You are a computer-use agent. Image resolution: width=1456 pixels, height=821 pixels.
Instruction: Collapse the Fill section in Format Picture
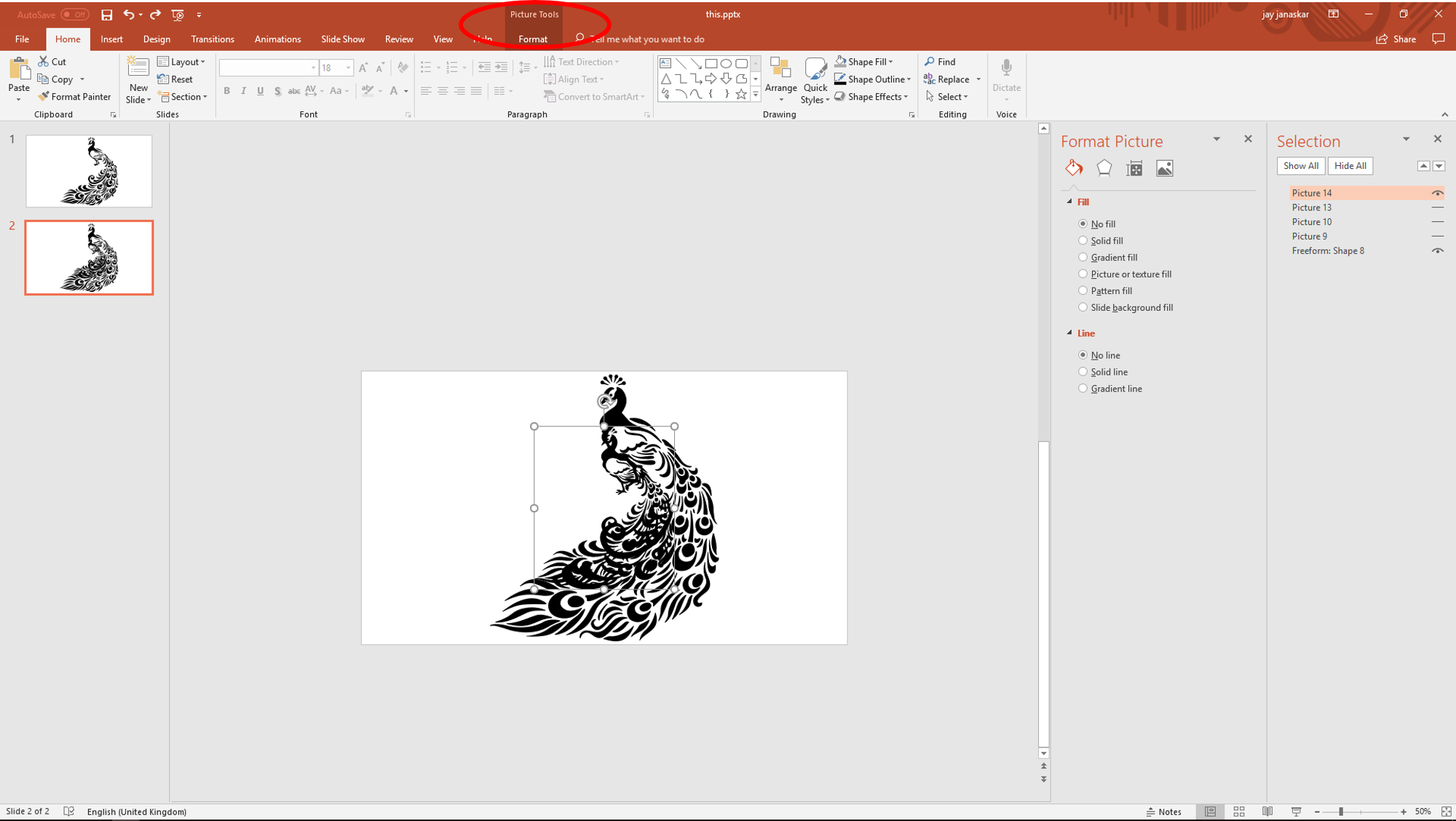[x=1069, y=202]
